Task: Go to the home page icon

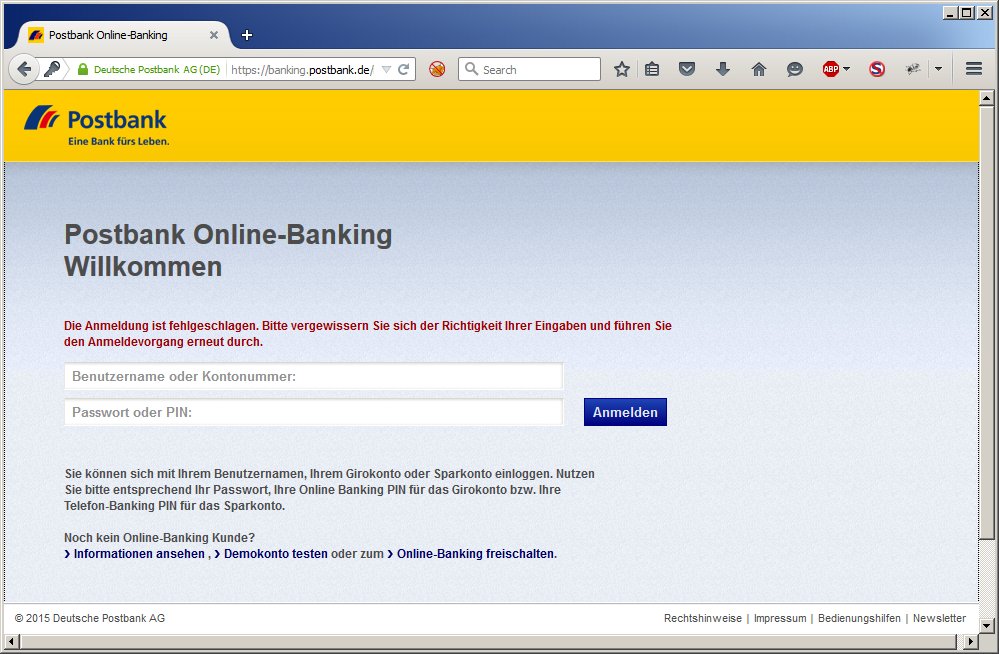Action: click(759, 69)
